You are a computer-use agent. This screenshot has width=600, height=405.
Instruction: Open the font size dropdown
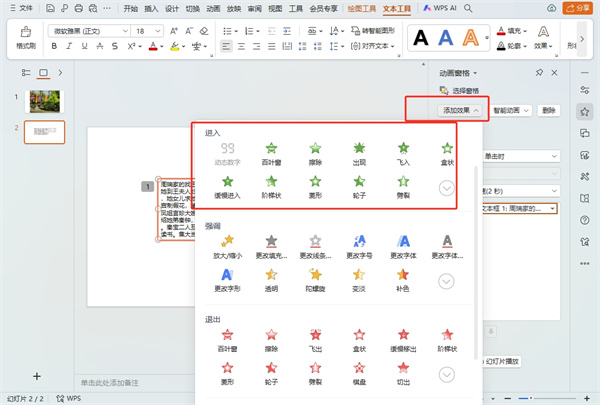pos(158,31)
